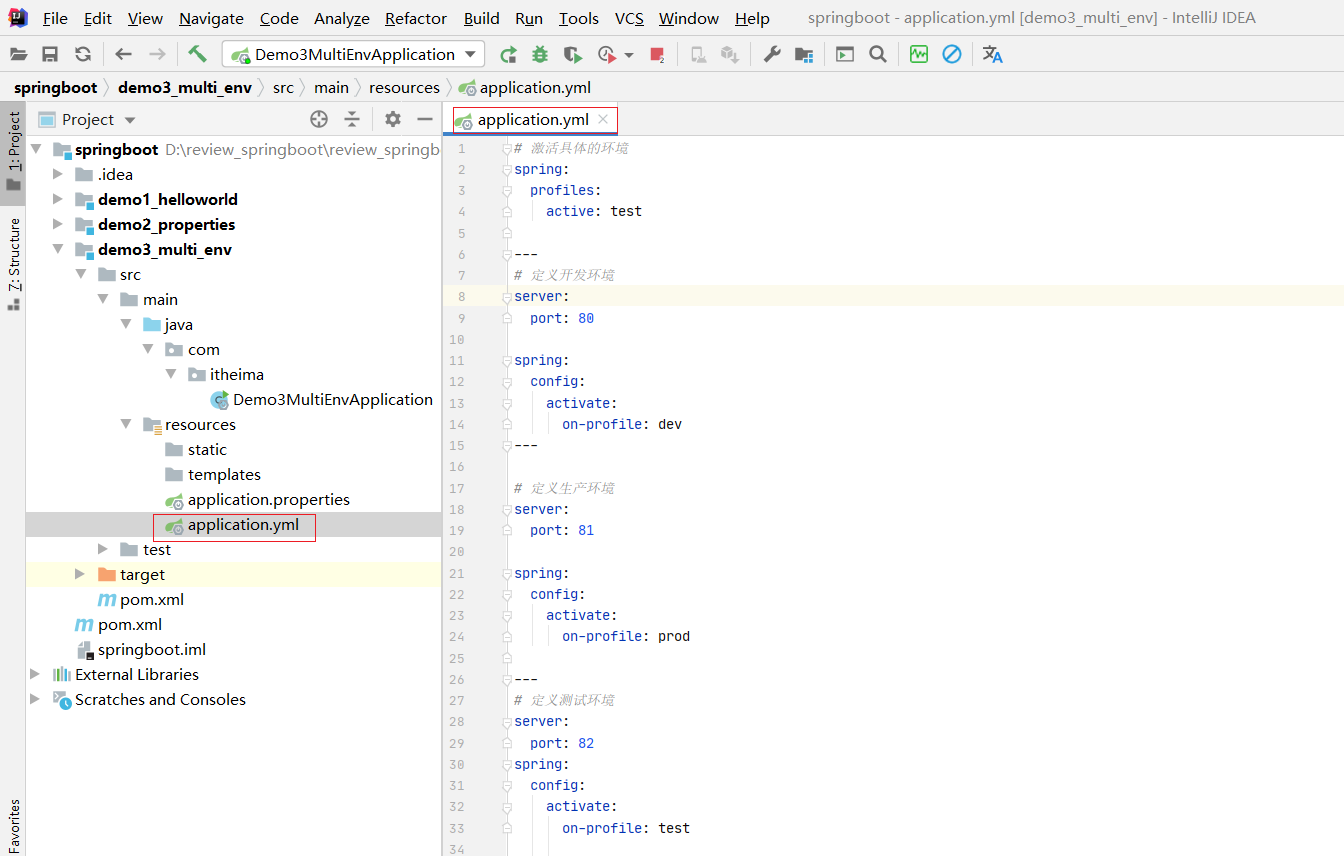Open the VCS menu

pos(629,18)
